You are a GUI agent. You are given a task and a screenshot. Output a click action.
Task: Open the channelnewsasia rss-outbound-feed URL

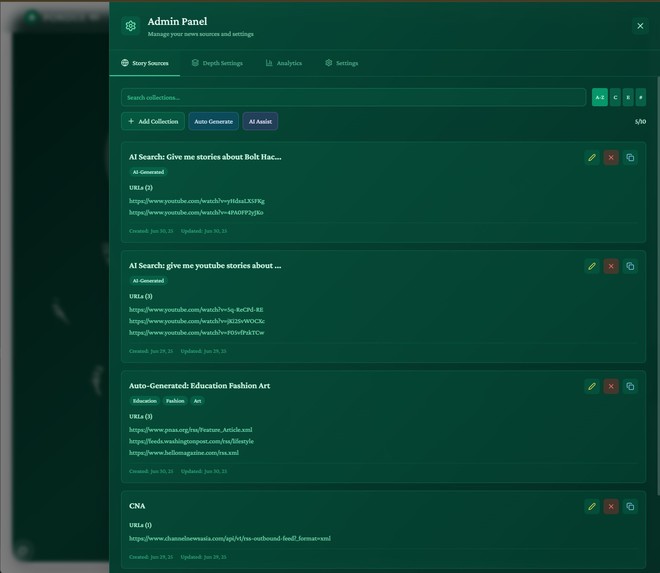point(230,538)
